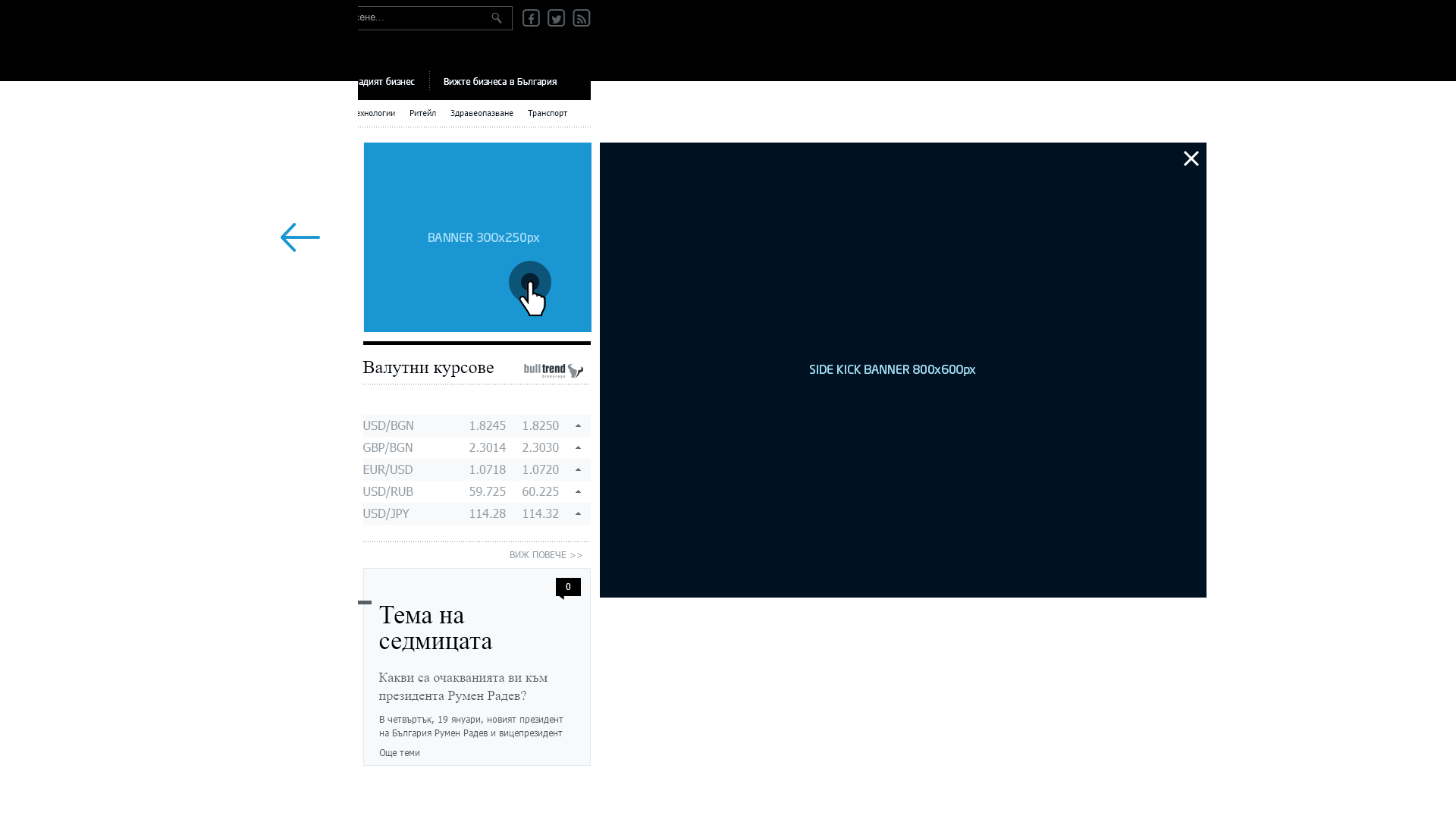Click the bulltrend brokerage logo
The image size is (1456, 819).
point(553,370)
